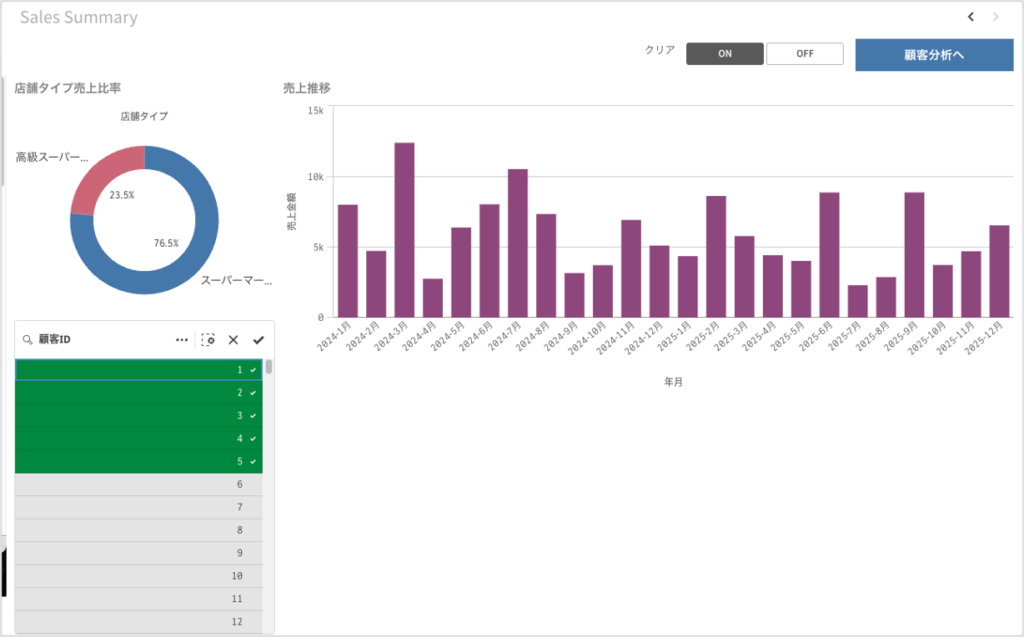Click the search icon beside 顧客ID
The height and width of the screenshot is (637, 1024).
tap(27, 340)
